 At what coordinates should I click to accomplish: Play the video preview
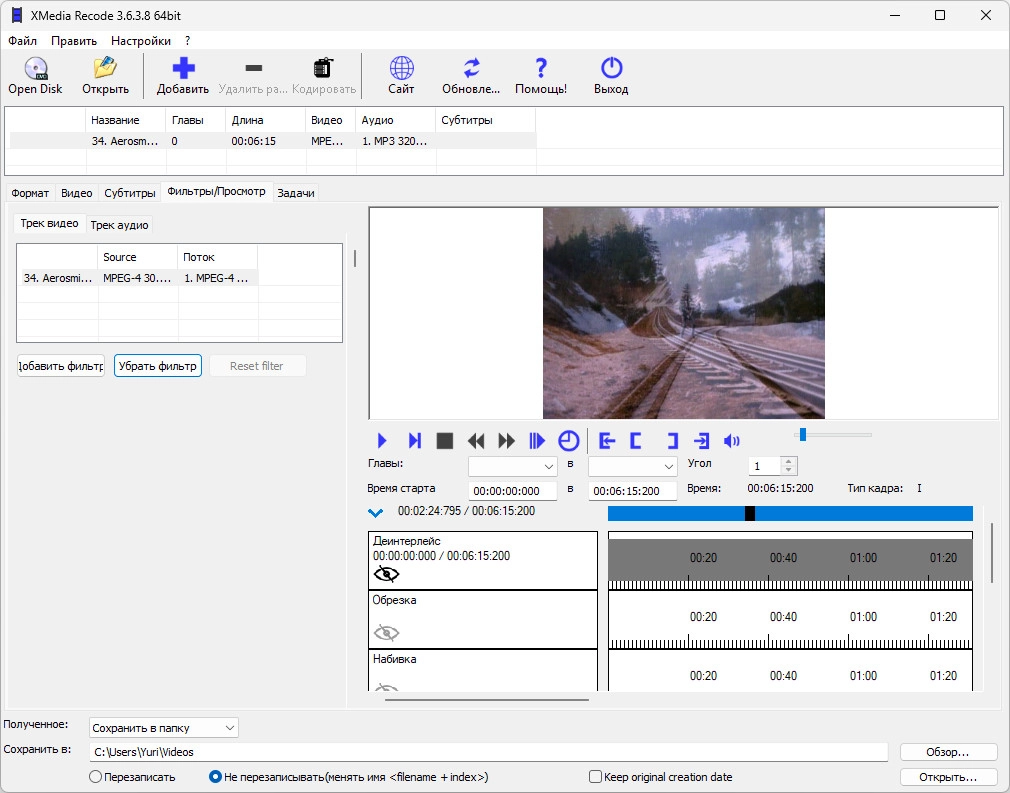pyautogui.click(x=382, y=441)
